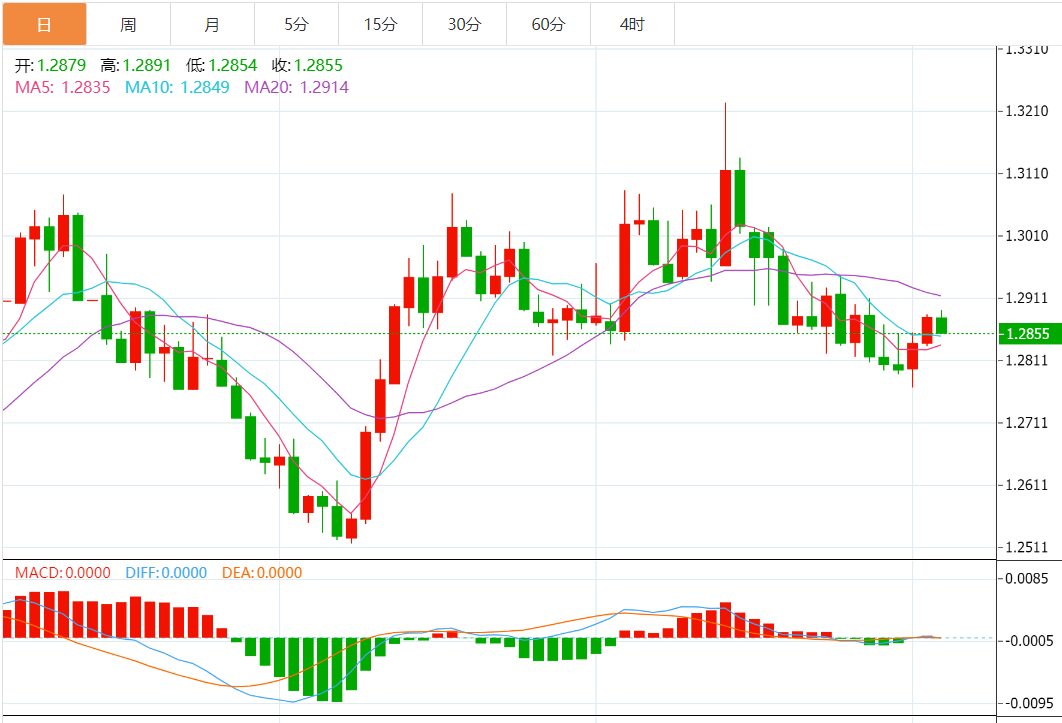This screenshot has width=1062, height=723.
Task: Open the 60分 timeframe tab
Action: click(x=549, y=24)
